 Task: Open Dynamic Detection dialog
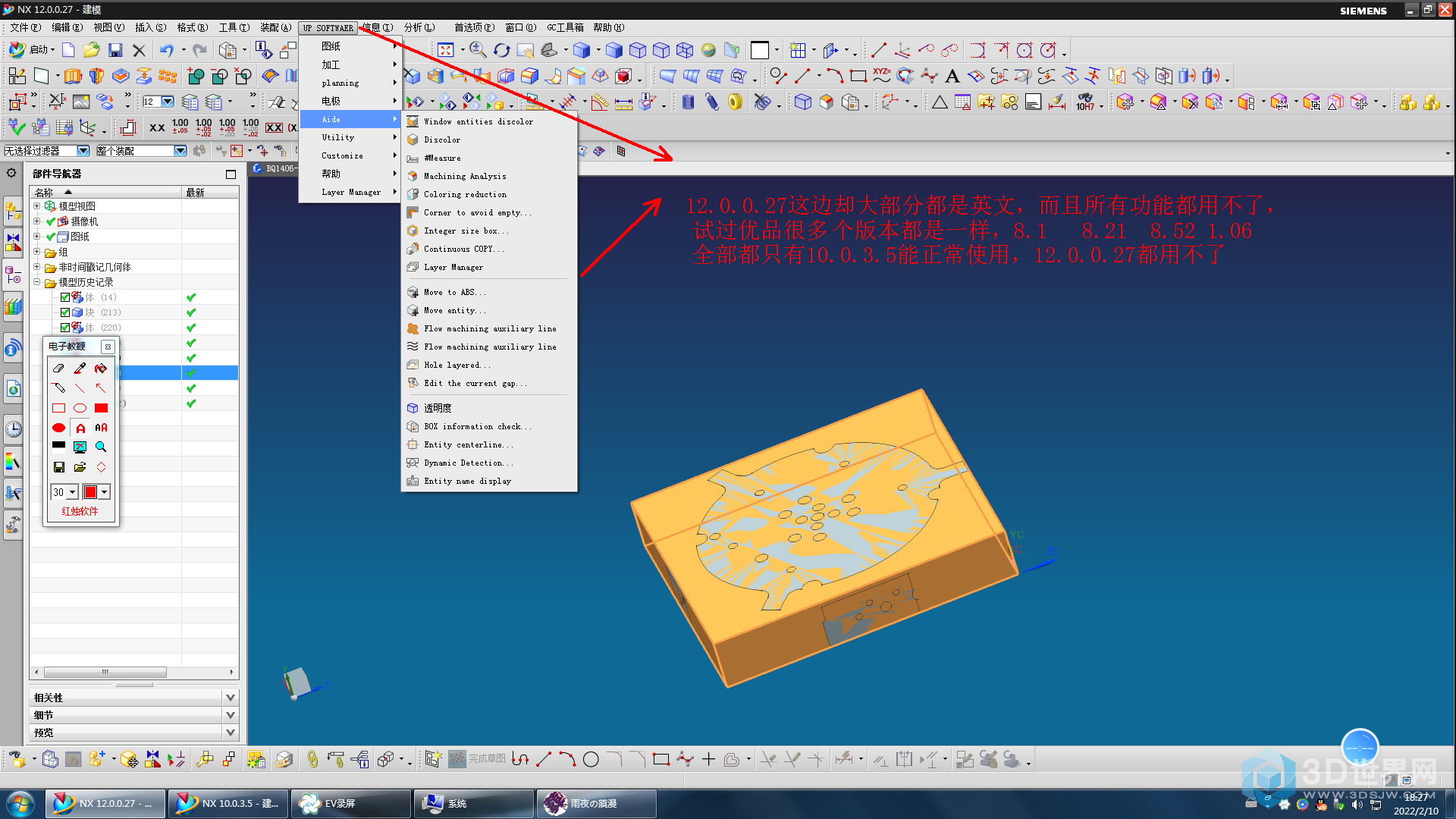tap(468, 462)
